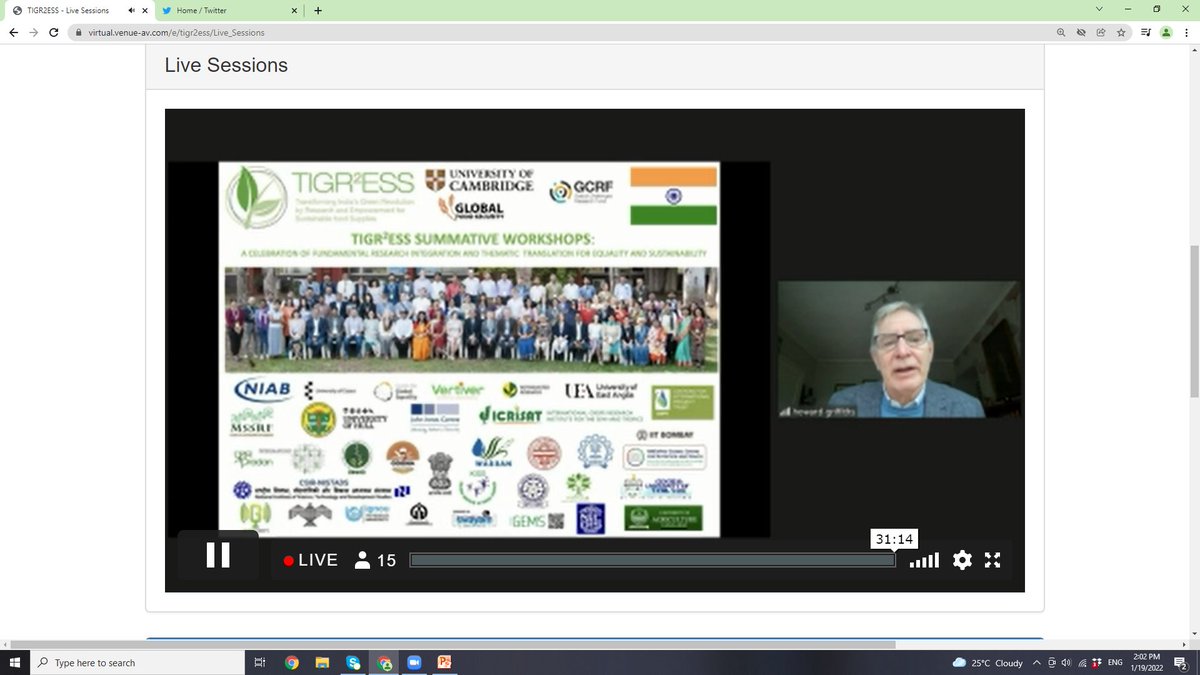Image resolution: width=1200 pixels, height=675 pixels.
Task: Expand the tab search dropdown arrow
Action: point(1099,9)
